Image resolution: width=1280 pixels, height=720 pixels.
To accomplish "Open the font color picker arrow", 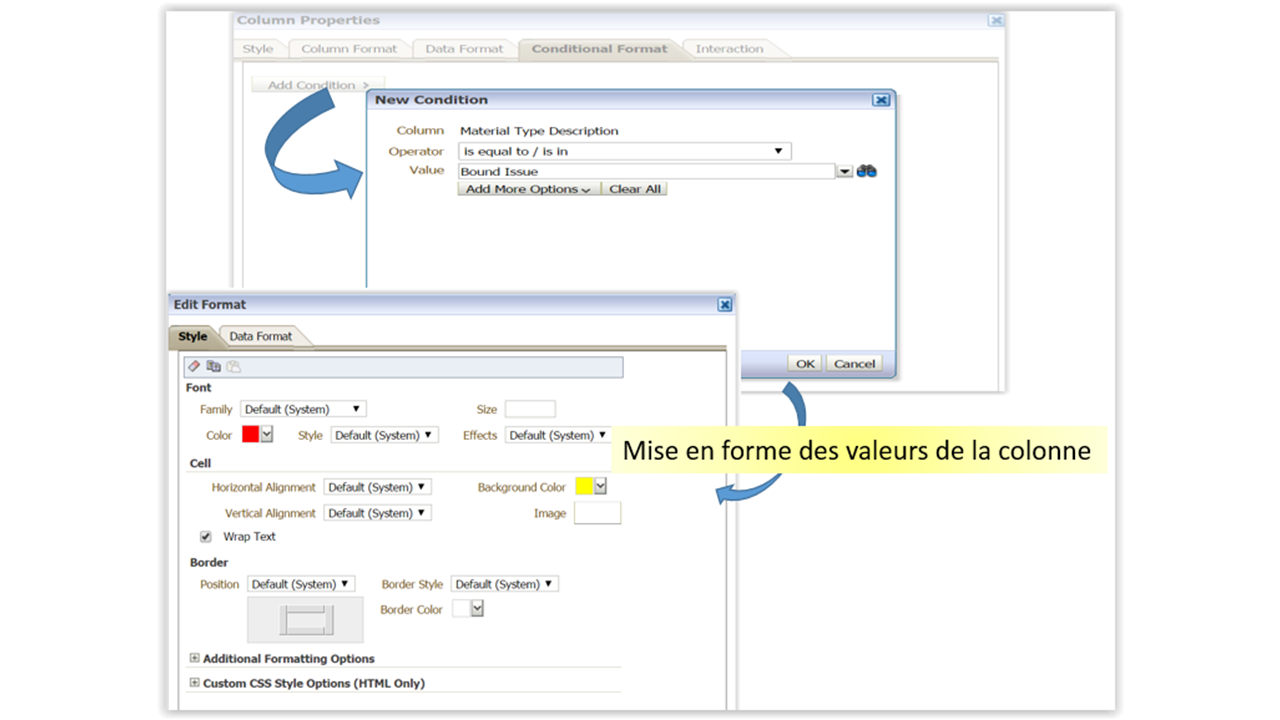I will tap(267, 435).
